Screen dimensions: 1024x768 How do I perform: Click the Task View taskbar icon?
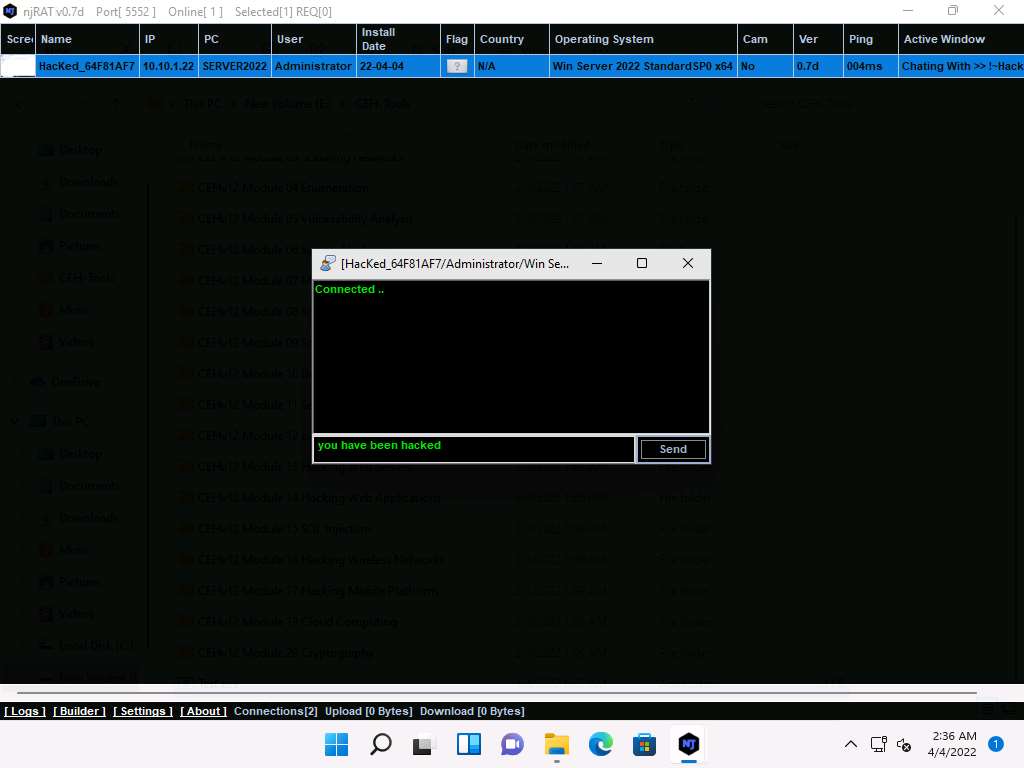[424, 744]
